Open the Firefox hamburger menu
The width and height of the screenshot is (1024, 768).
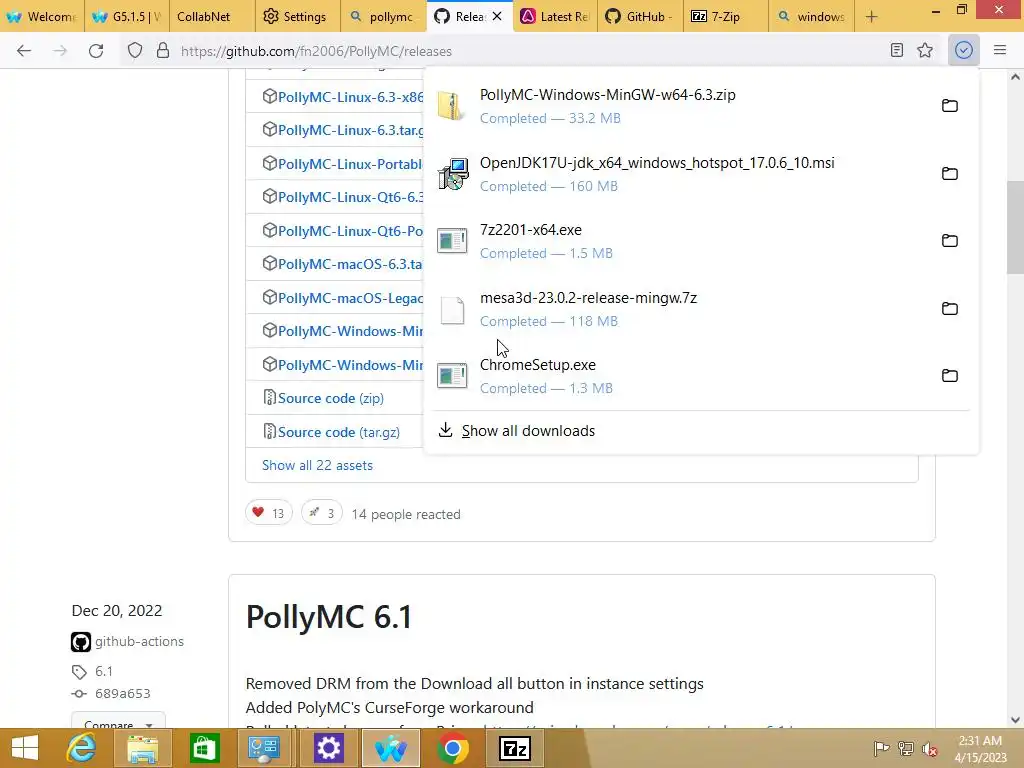tap(1000, 50)
